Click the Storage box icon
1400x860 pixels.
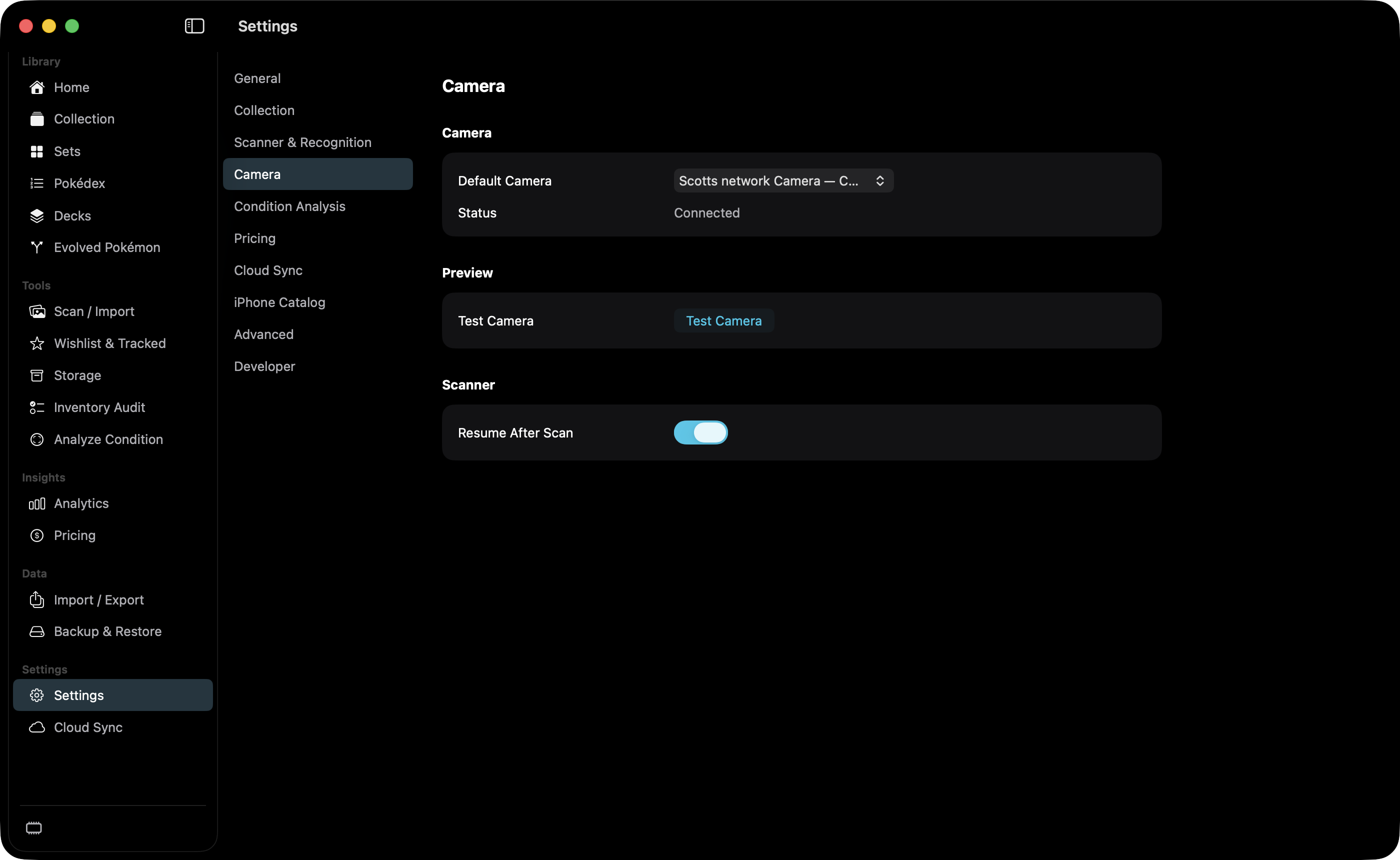[37, 375]
